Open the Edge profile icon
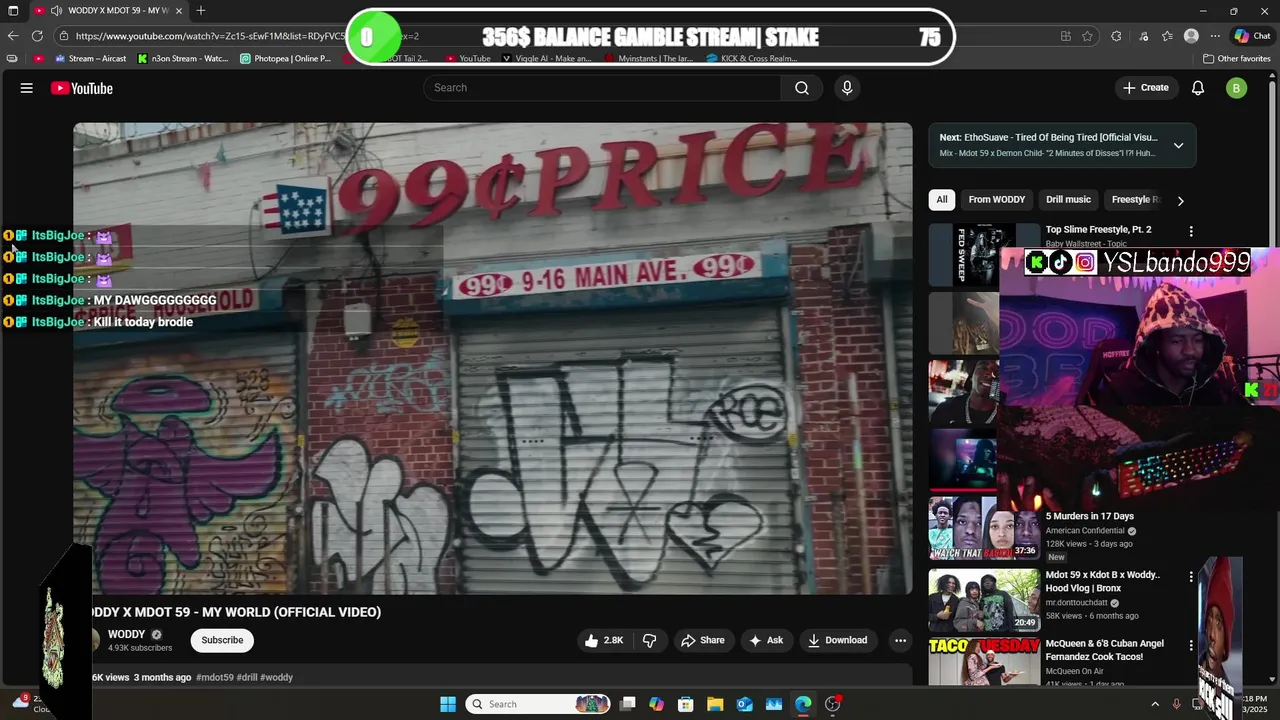The width and height of the screenshot is (1280, 720). click(1191, 36)
